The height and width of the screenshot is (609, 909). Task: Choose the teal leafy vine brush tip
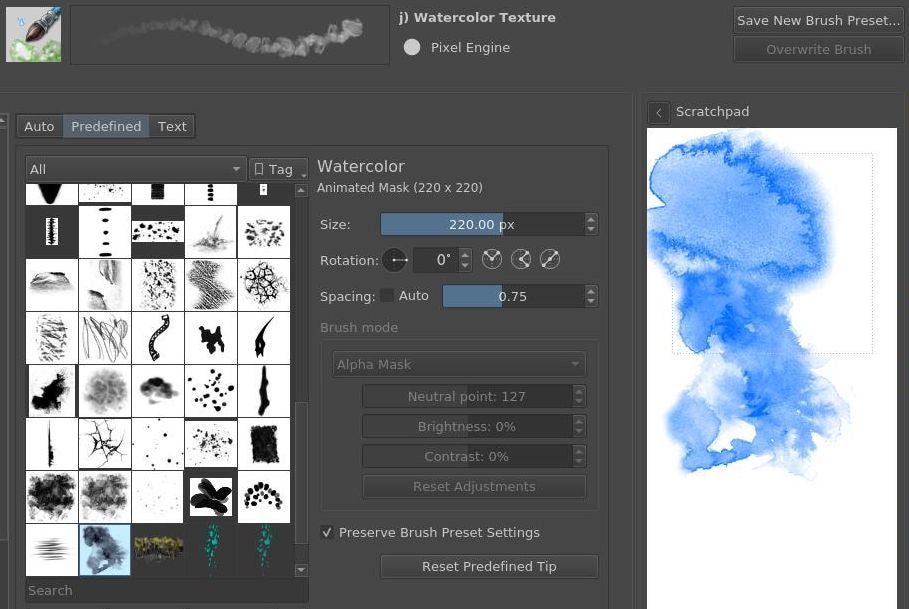click(211, 550)
